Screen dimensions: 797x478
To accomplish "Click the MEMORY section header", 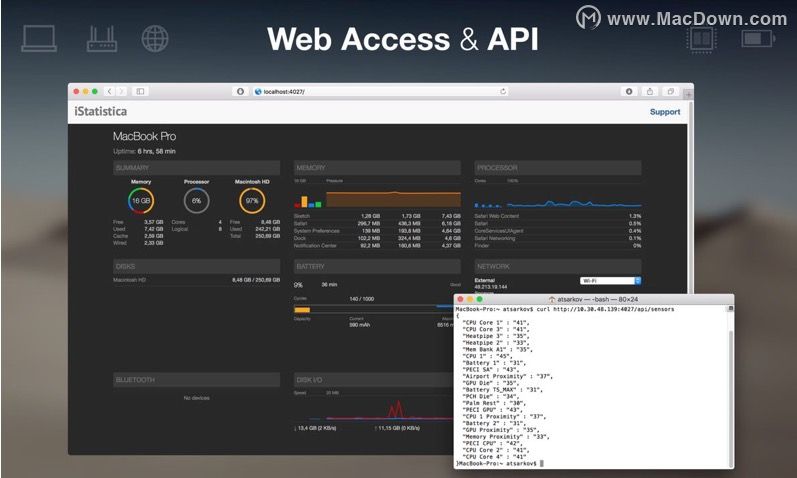I will 377,168.
